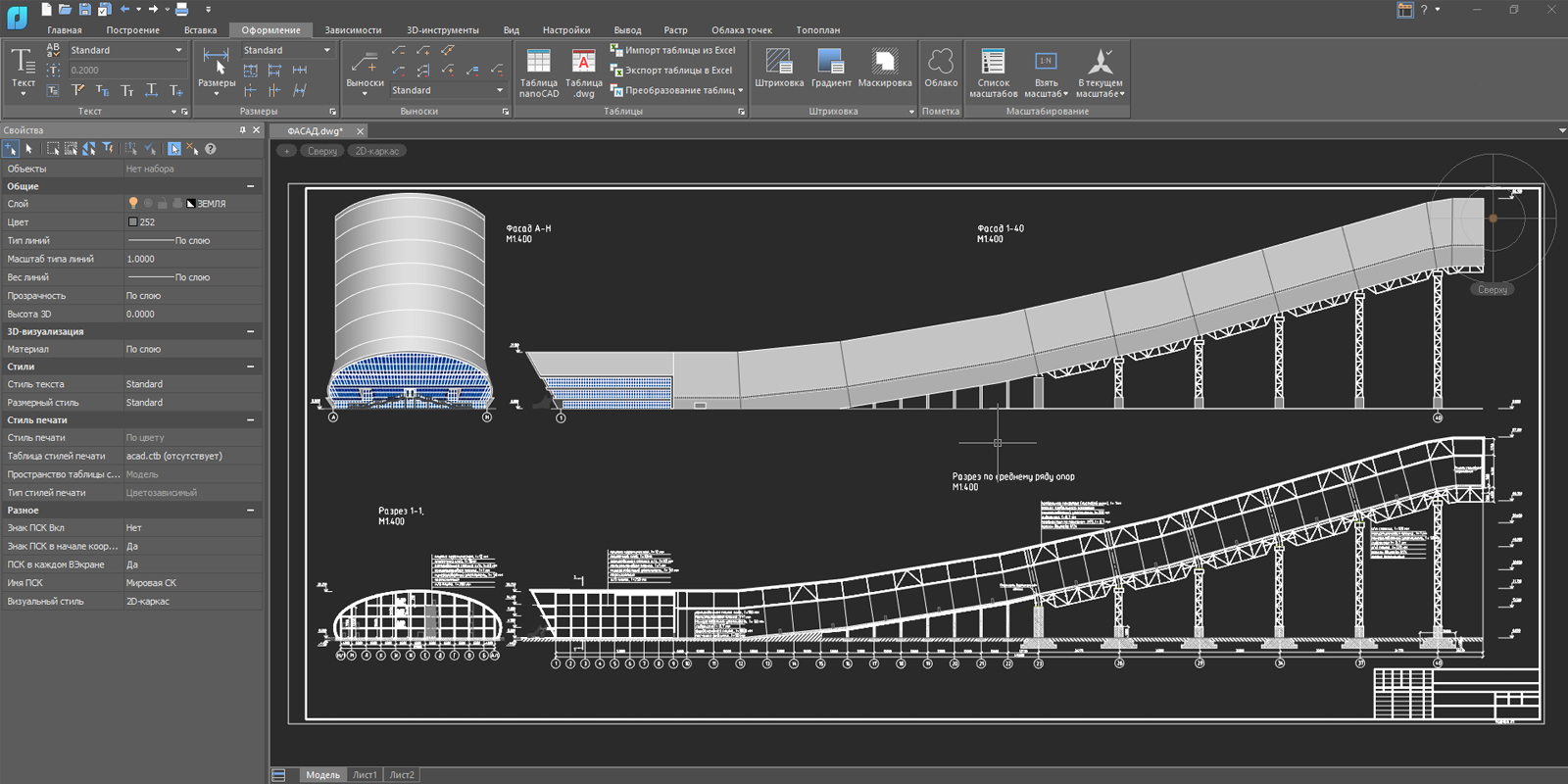Collapse the Общие section
Screen dimensions: 1568x784
tap(250, 185)
